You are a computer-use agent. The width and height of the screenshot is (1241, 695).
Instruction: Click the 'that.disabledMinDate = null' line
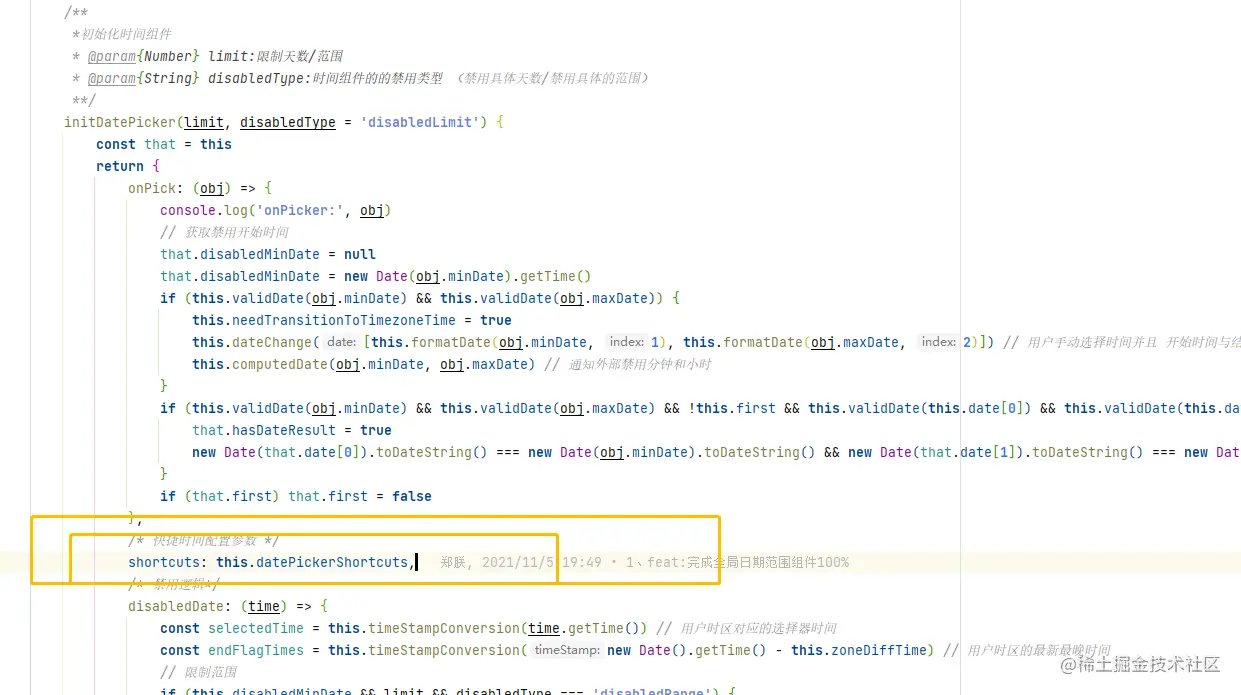[268, 254]
